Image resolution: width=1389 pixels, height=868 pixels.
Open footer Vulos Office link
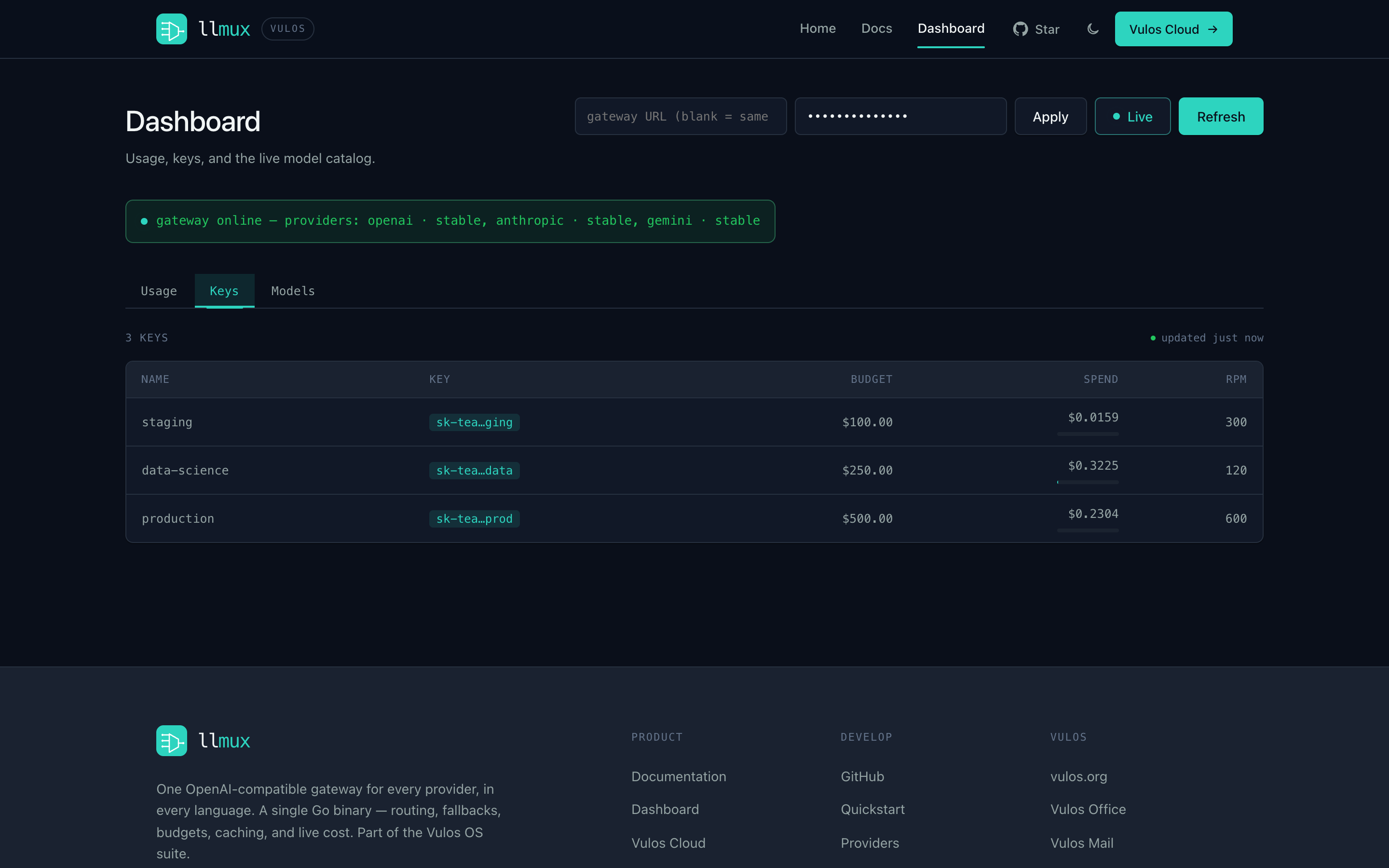point(1088,810)
